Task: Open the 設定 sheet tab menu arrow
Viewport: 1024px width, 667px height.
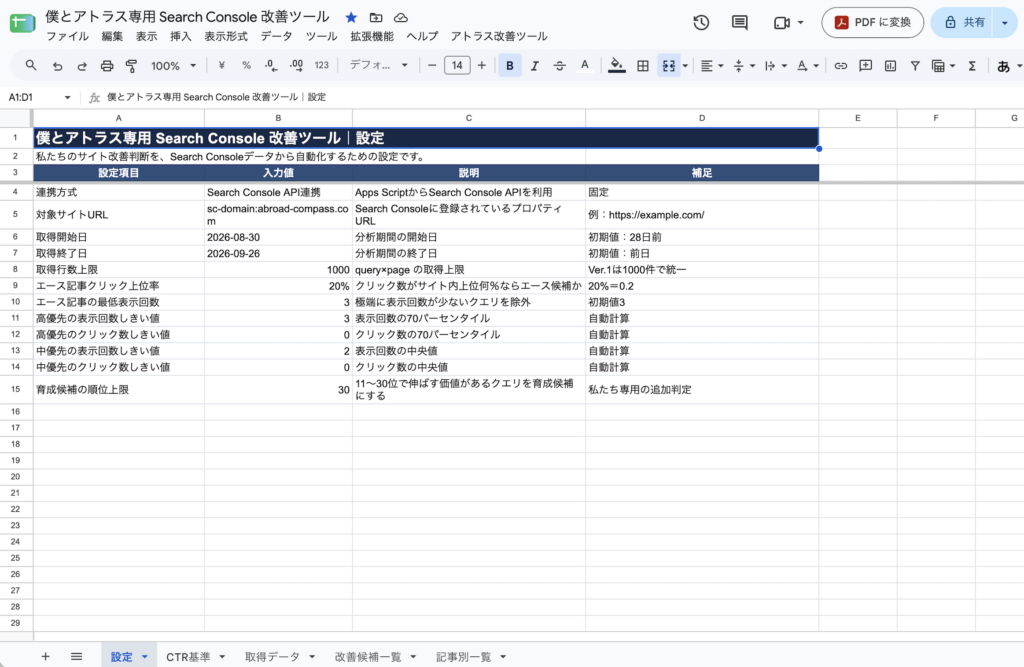Action: (x=144, y=657)
